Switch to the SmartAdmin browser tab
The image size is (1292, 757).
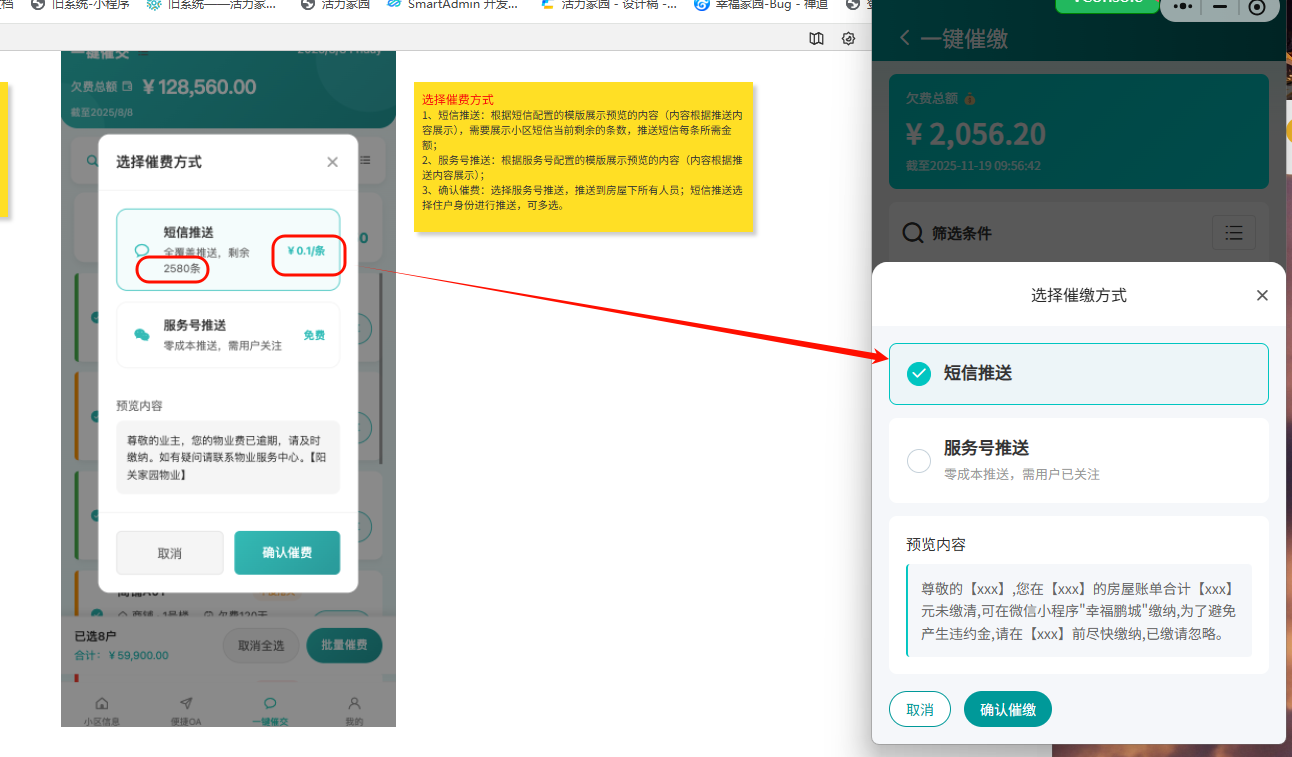(x=455, y=5)
